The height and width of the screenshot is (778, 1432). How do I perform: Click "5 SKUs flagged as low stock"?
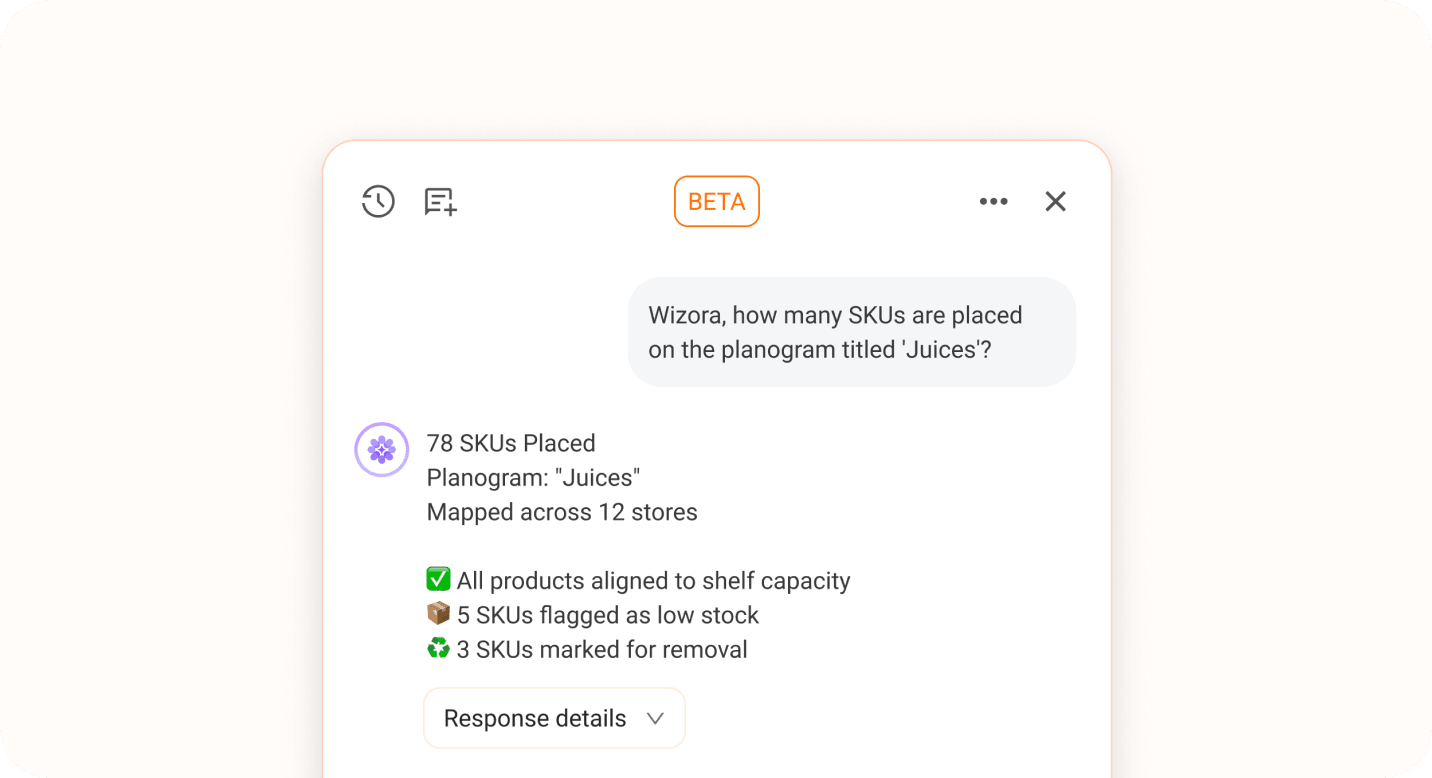(x=607, y=615)
